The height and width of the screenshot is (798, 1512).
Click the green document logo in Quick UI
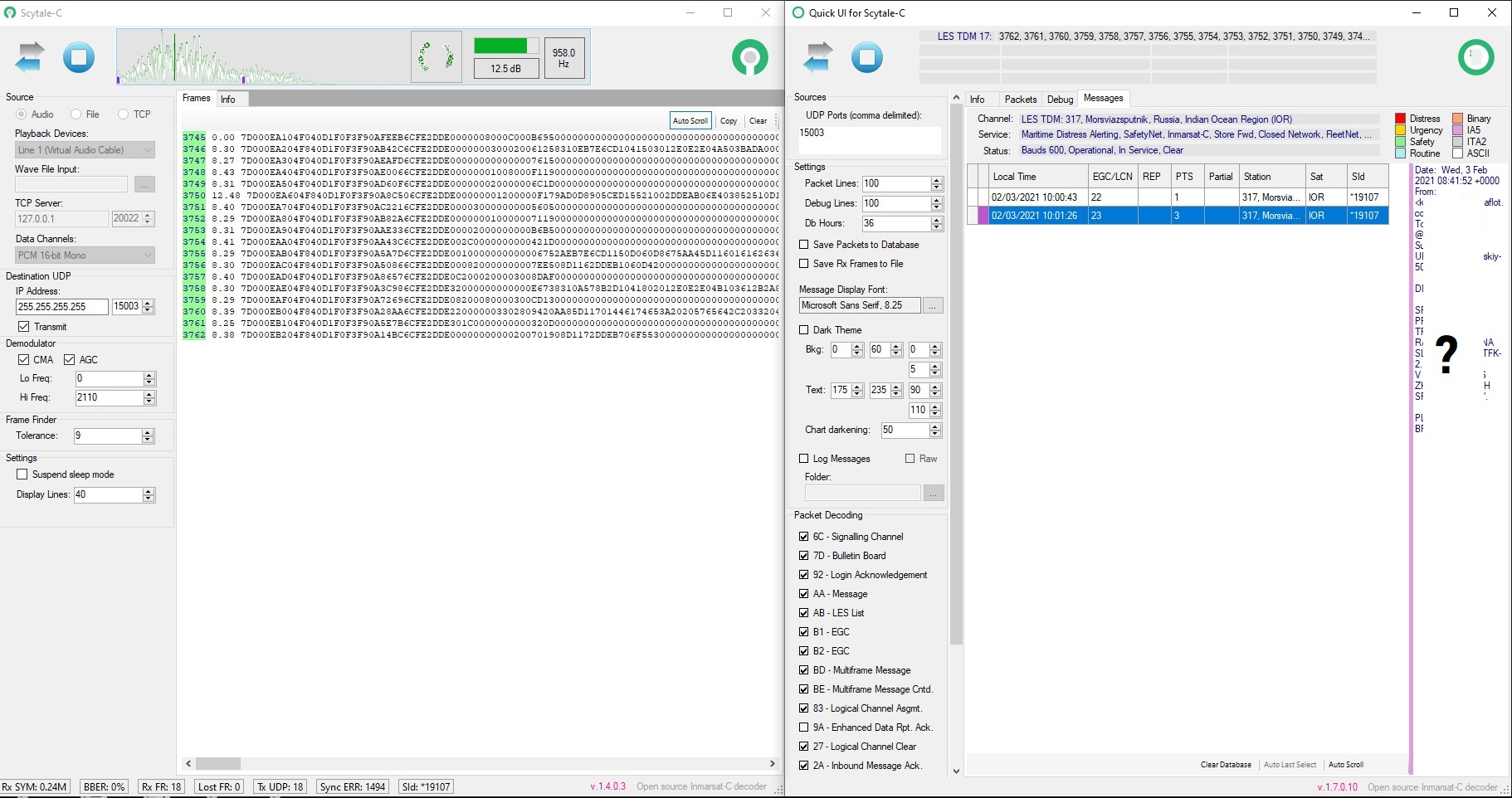point(1475,57)
